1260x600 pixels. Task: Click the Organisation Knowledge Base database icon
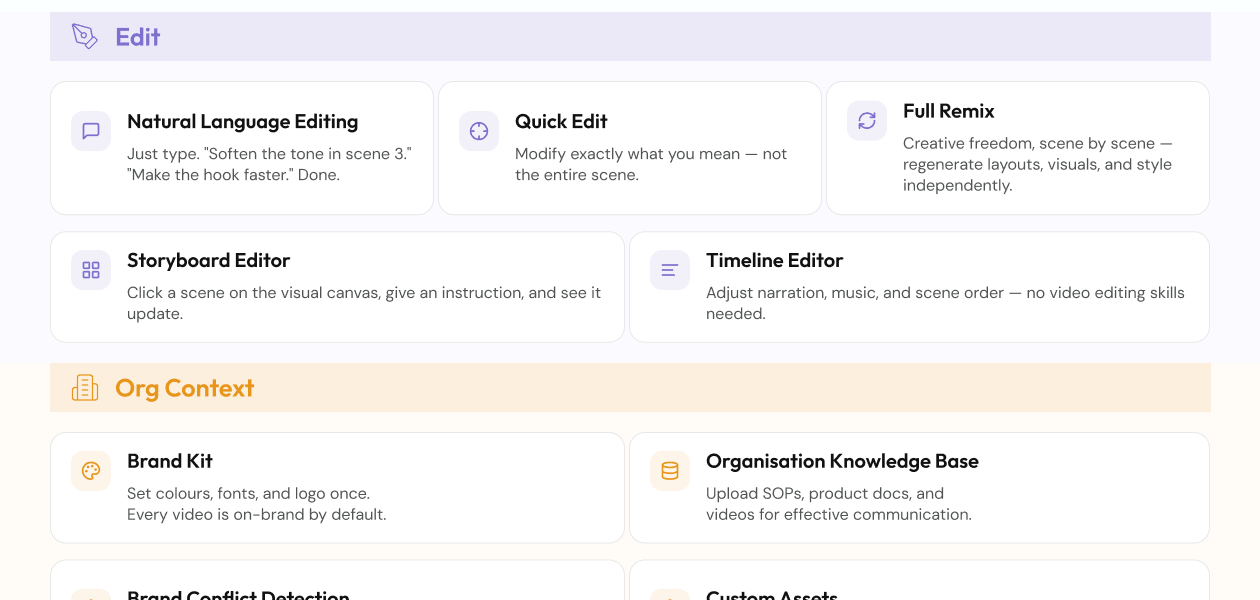[x=670, y=471]
